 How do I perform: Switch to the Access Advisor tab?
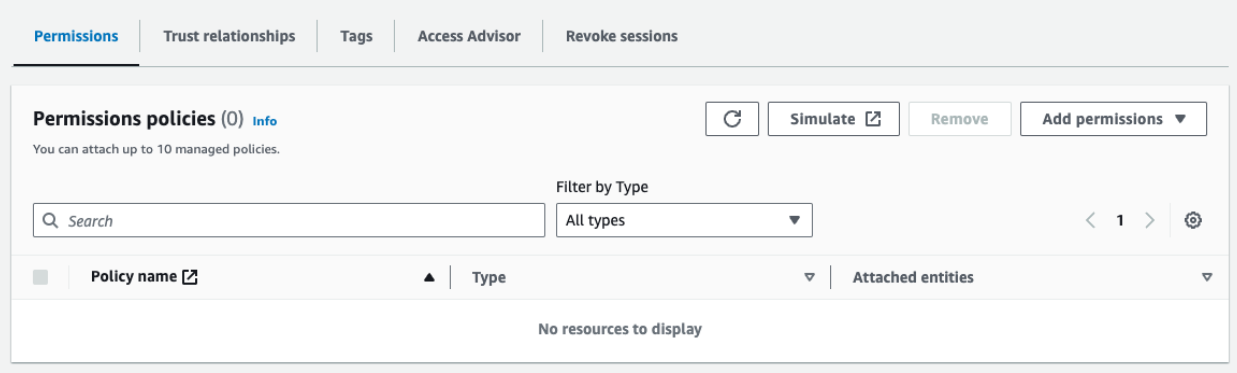click(x=469, y=36)
